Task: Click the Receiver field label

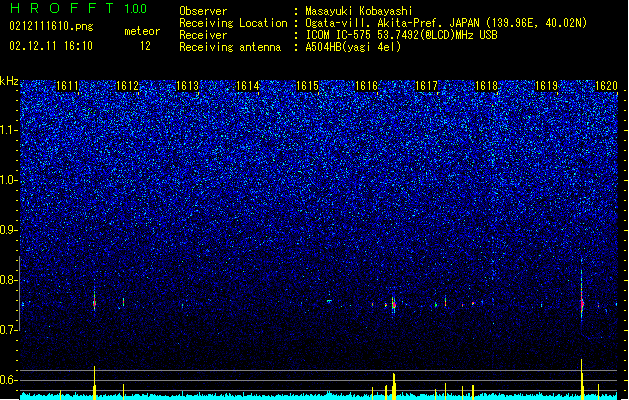Action: click(x=203, y=35)
